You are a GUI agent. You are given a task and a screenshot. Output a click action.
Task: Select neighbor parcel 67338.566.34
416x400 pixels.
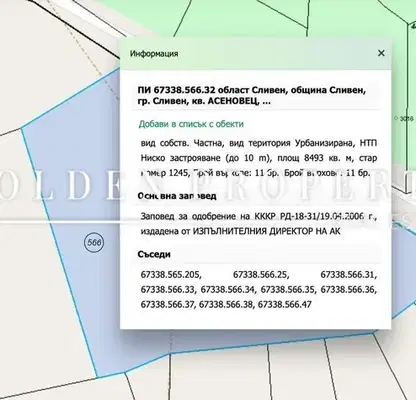[228, 289]
